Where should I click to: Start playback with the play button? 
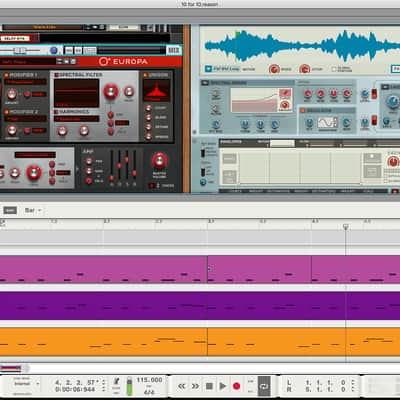click(x=223, y=386)
